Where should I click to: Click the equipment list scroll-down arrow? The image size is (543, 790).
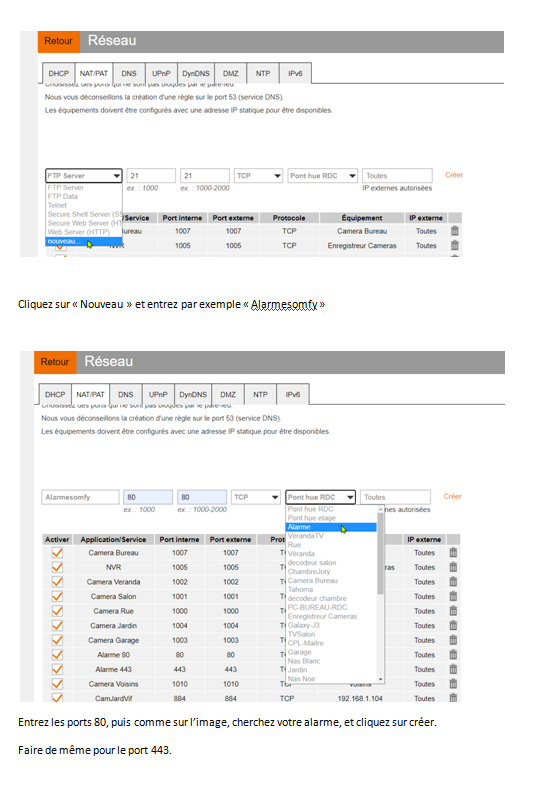(381, 680)
